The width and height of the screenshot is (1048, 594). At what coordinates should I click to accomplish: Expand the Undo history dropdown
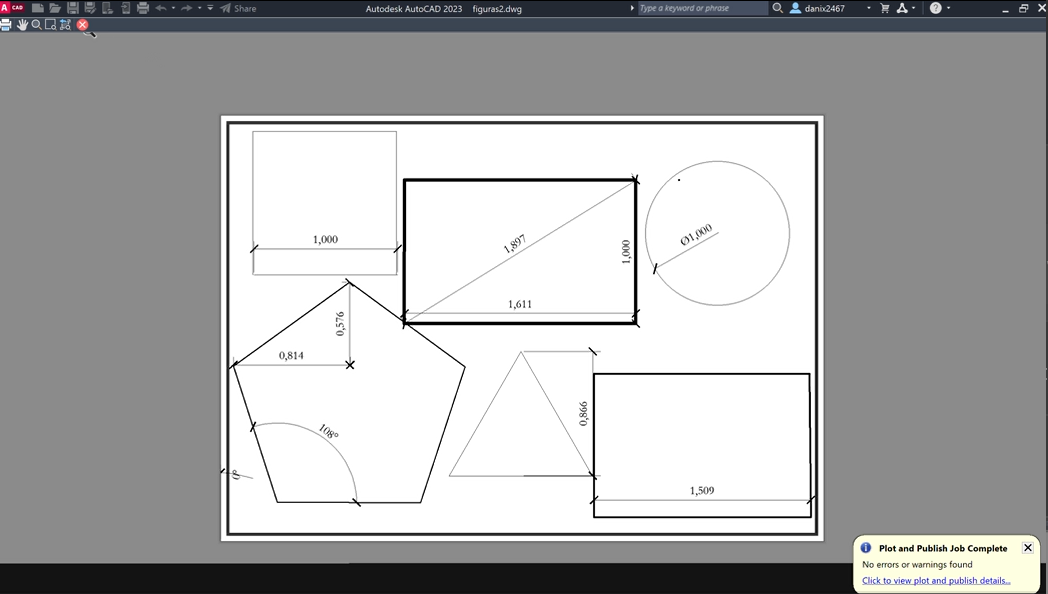click(173, 8)
